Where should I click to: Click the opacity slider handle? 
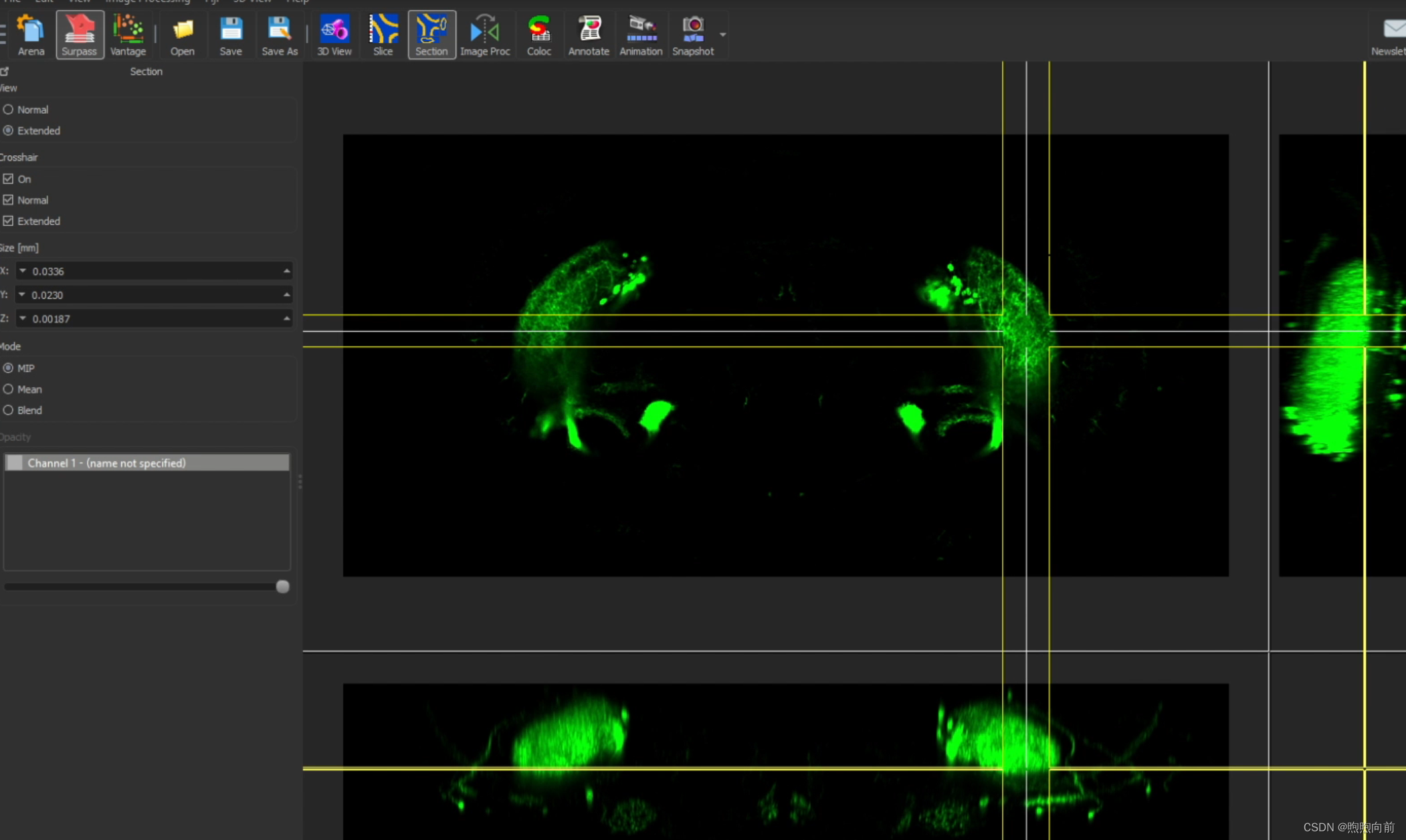[282, 587]
